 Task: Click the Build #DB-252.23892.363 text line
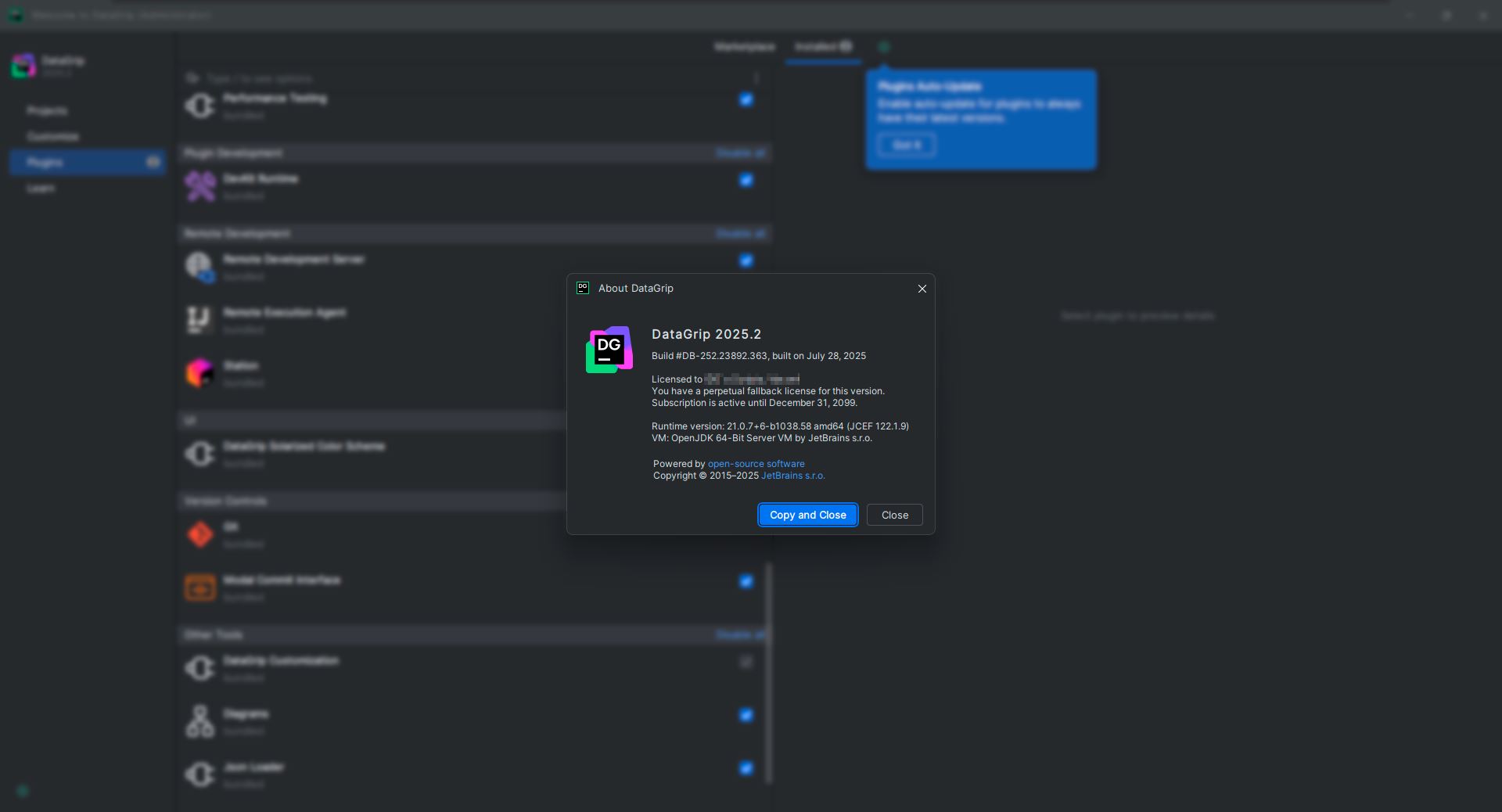[x=759, y=356]
